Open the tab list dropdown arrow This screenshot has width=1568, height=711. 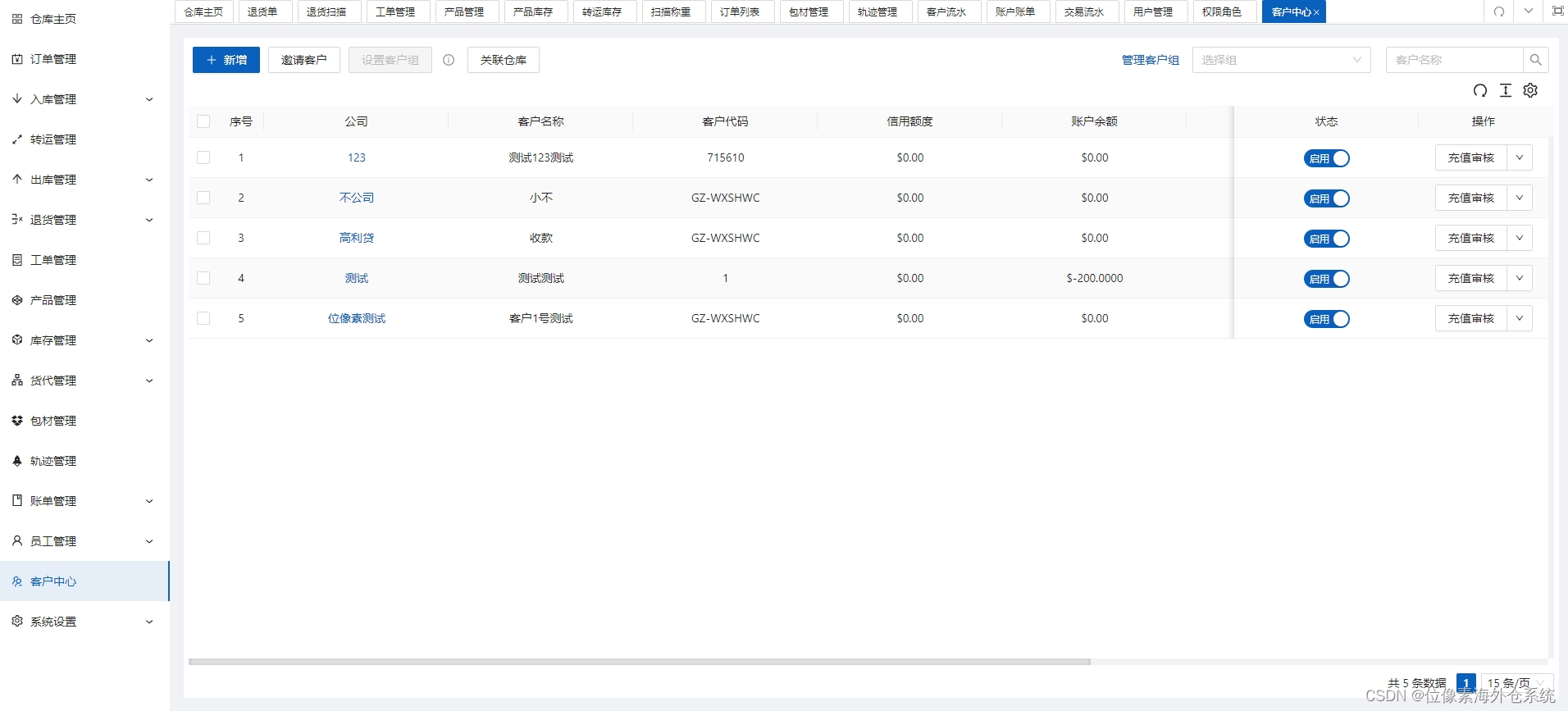click(1529, 11)
